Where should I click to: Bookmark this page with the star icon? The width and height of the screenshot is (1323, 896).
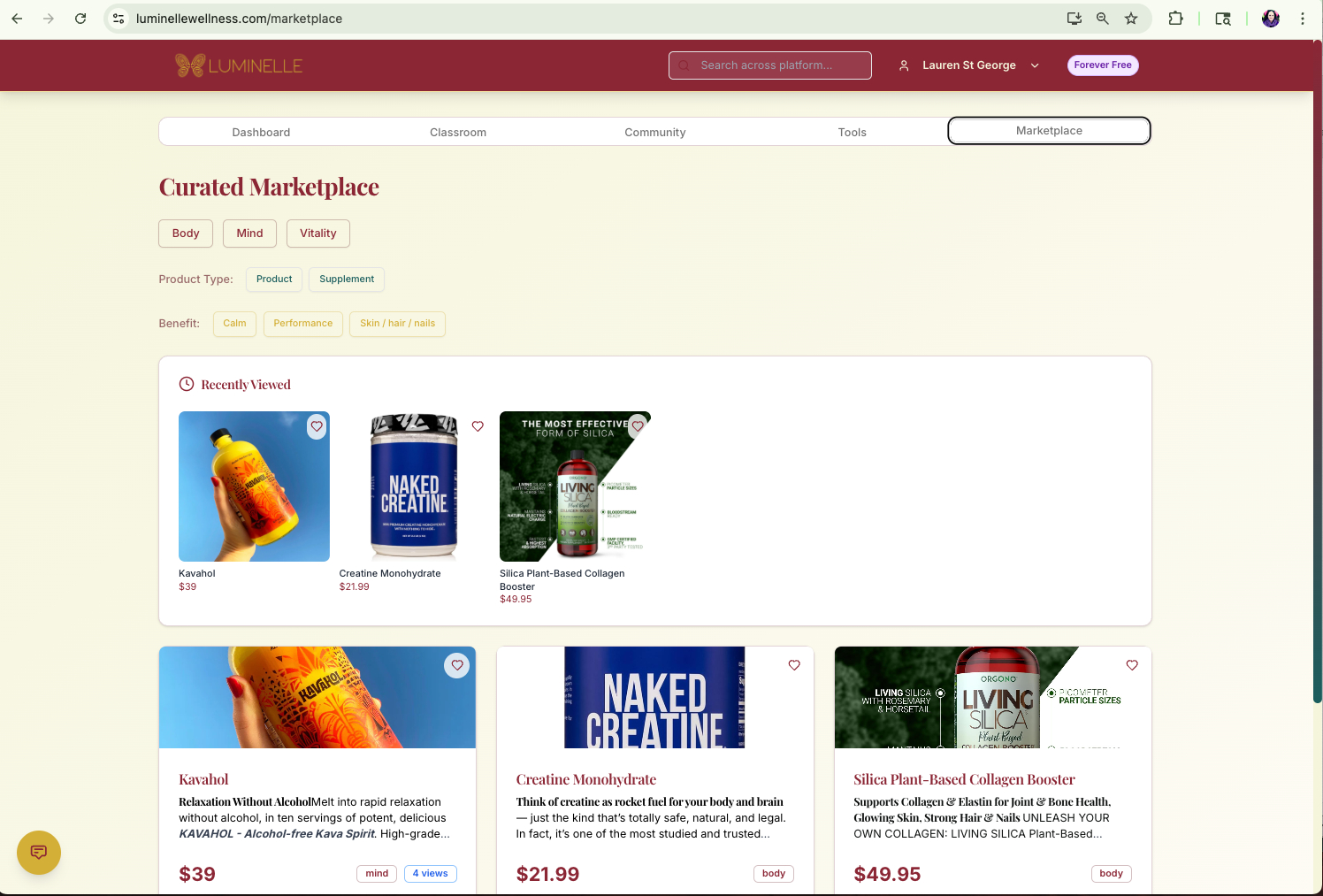(1131, 19)
